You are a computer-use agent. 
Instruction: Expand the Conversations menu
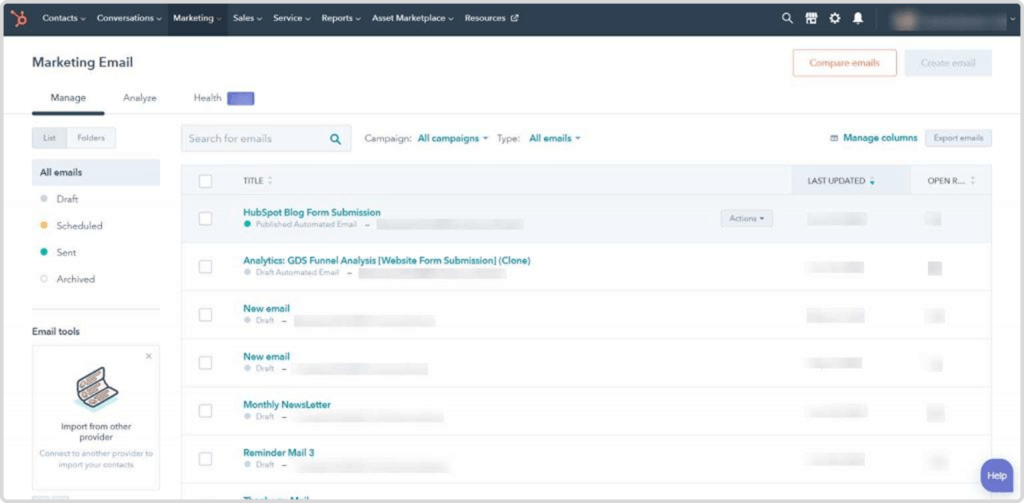[129, 18]
